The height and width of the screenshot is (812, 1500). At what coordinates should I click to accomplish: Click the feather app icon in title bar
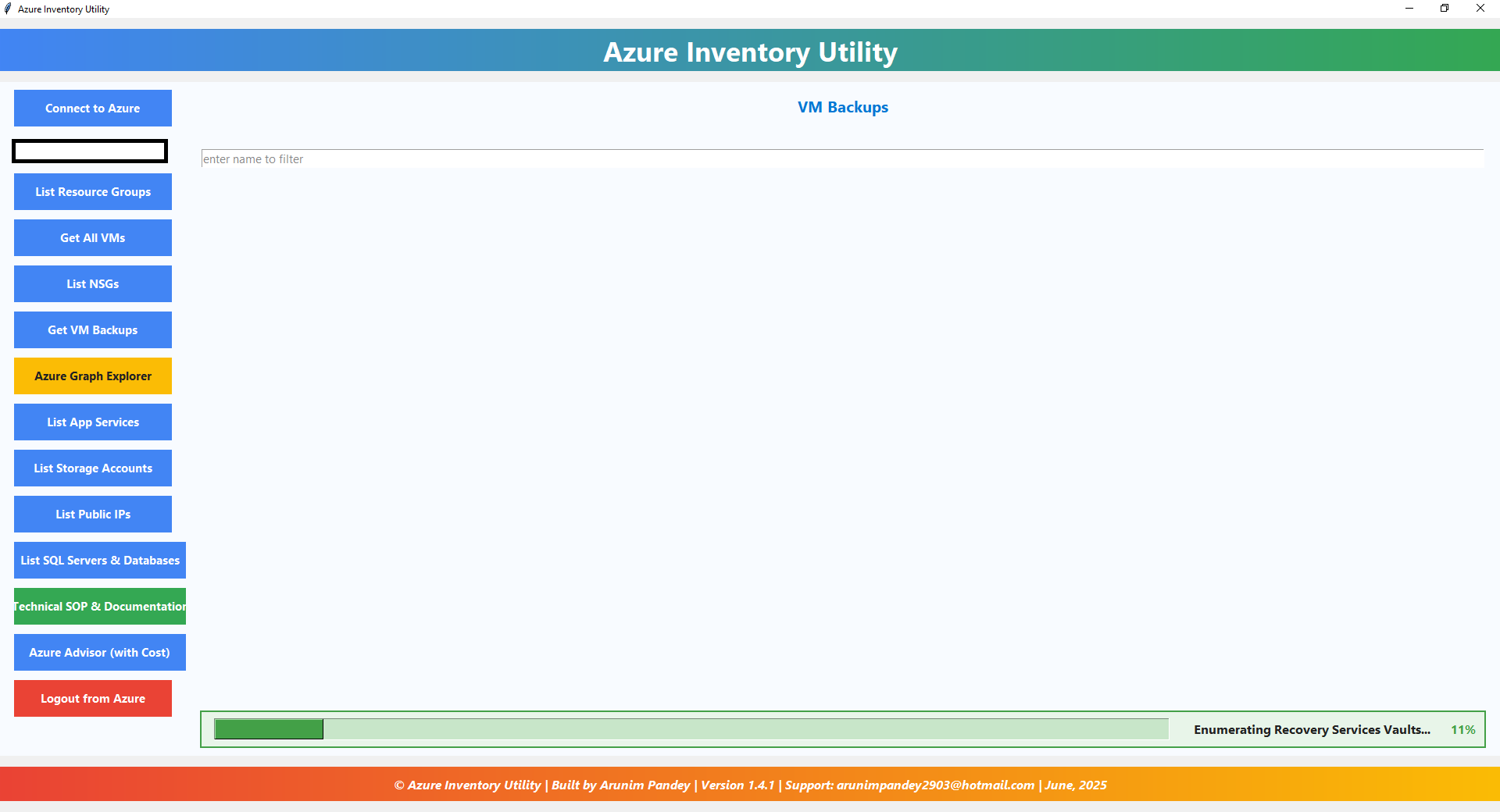(9, 9)
